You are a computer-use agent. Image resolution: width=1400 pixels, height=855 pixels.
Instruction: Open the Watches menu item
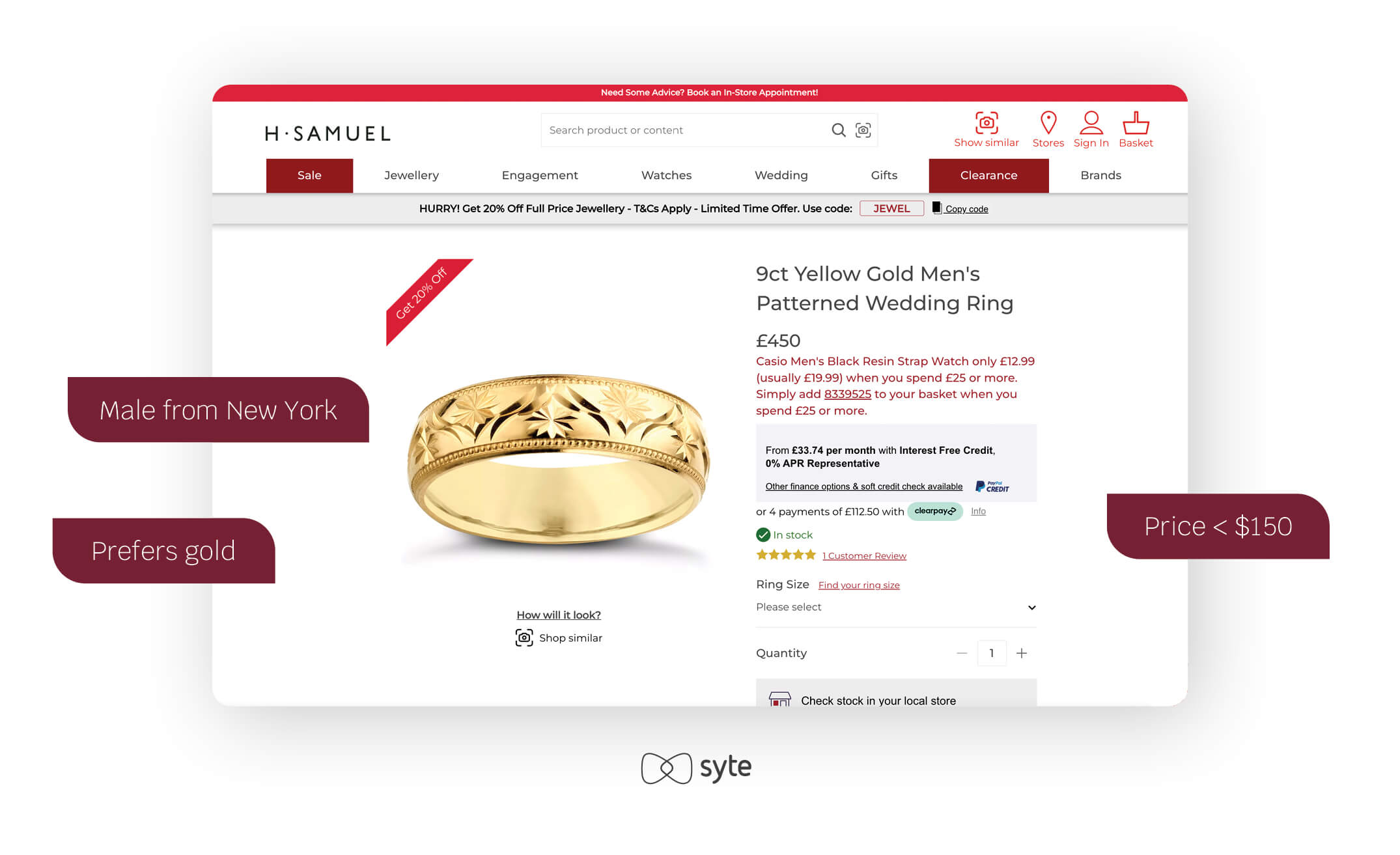click(666, 175)
